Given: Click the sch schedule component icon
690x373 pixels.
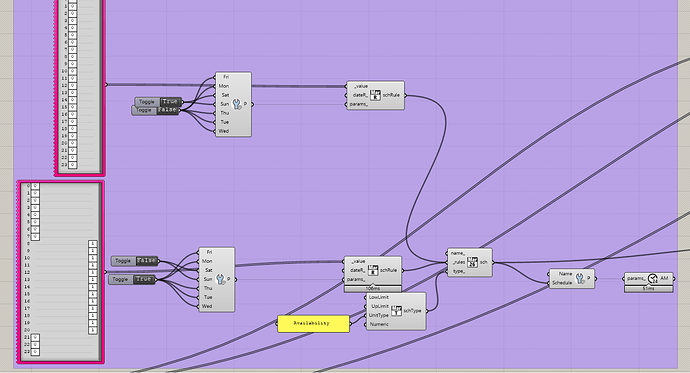Looking at the screenshot, I should coord(472,262).
